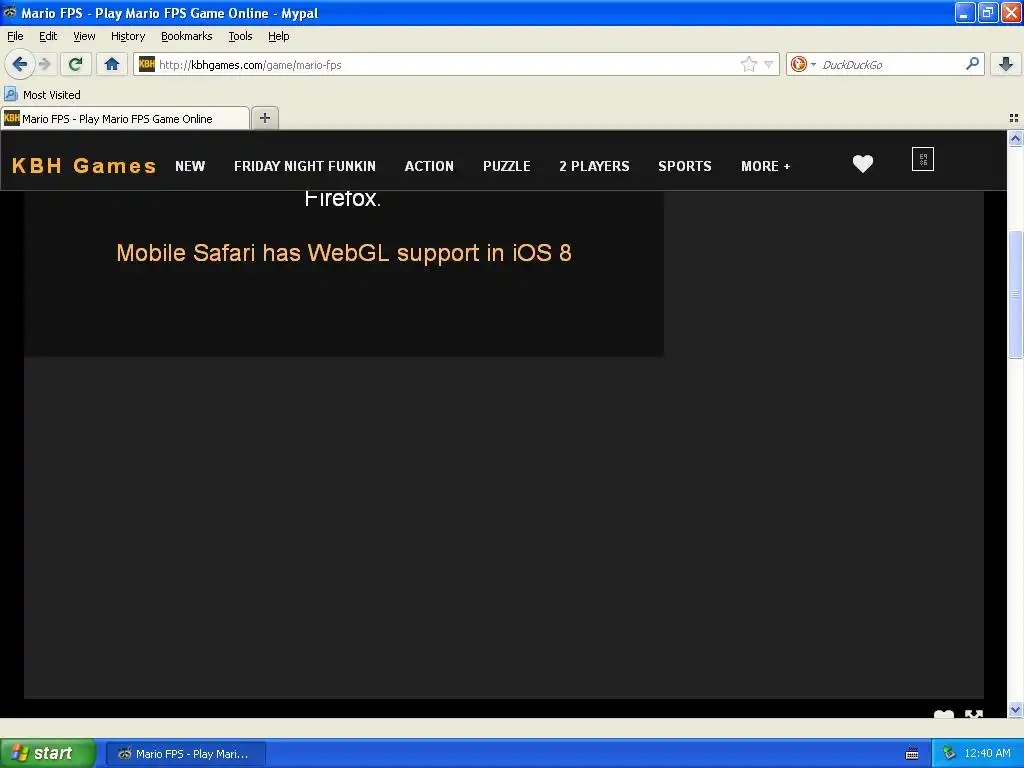
Task: Open Friday Night Funkin category
Action: 305,166
